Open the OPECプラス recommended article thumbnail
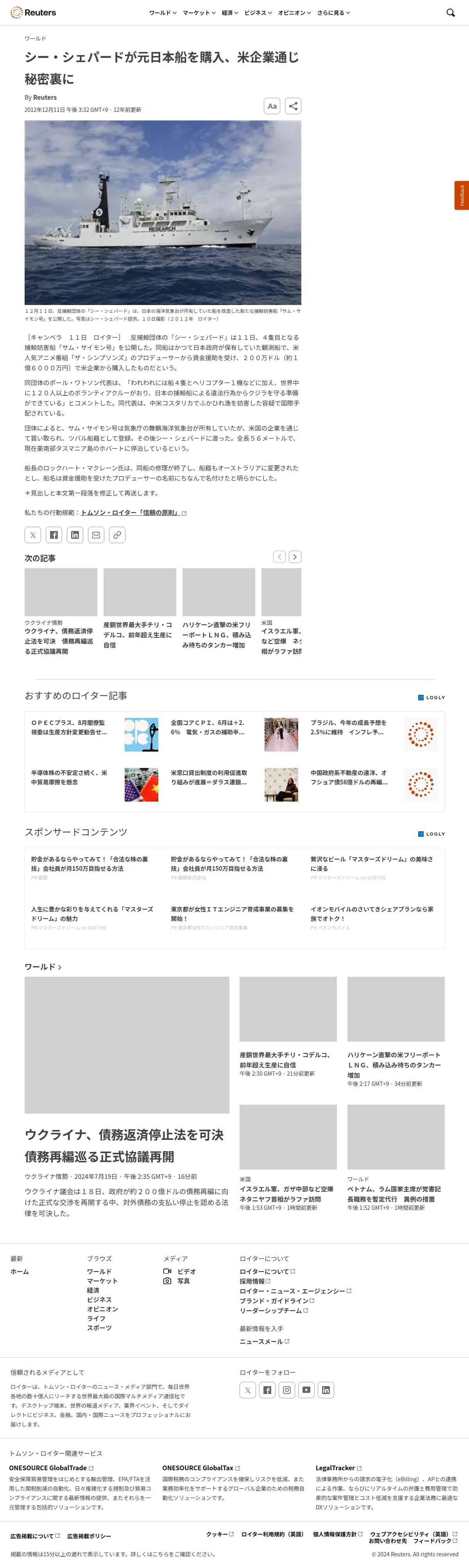 coord(141,735)
